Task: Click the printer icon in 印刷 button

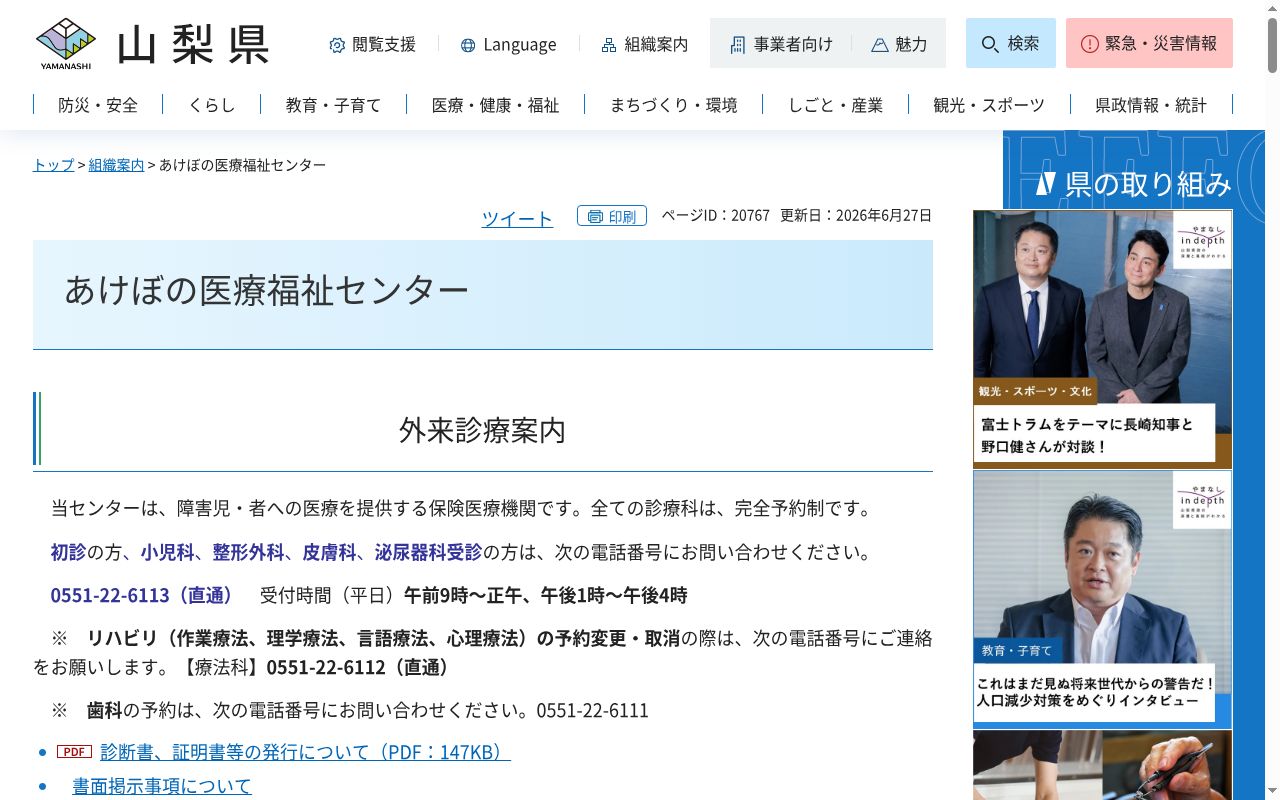Action: [x=595, y=216]
